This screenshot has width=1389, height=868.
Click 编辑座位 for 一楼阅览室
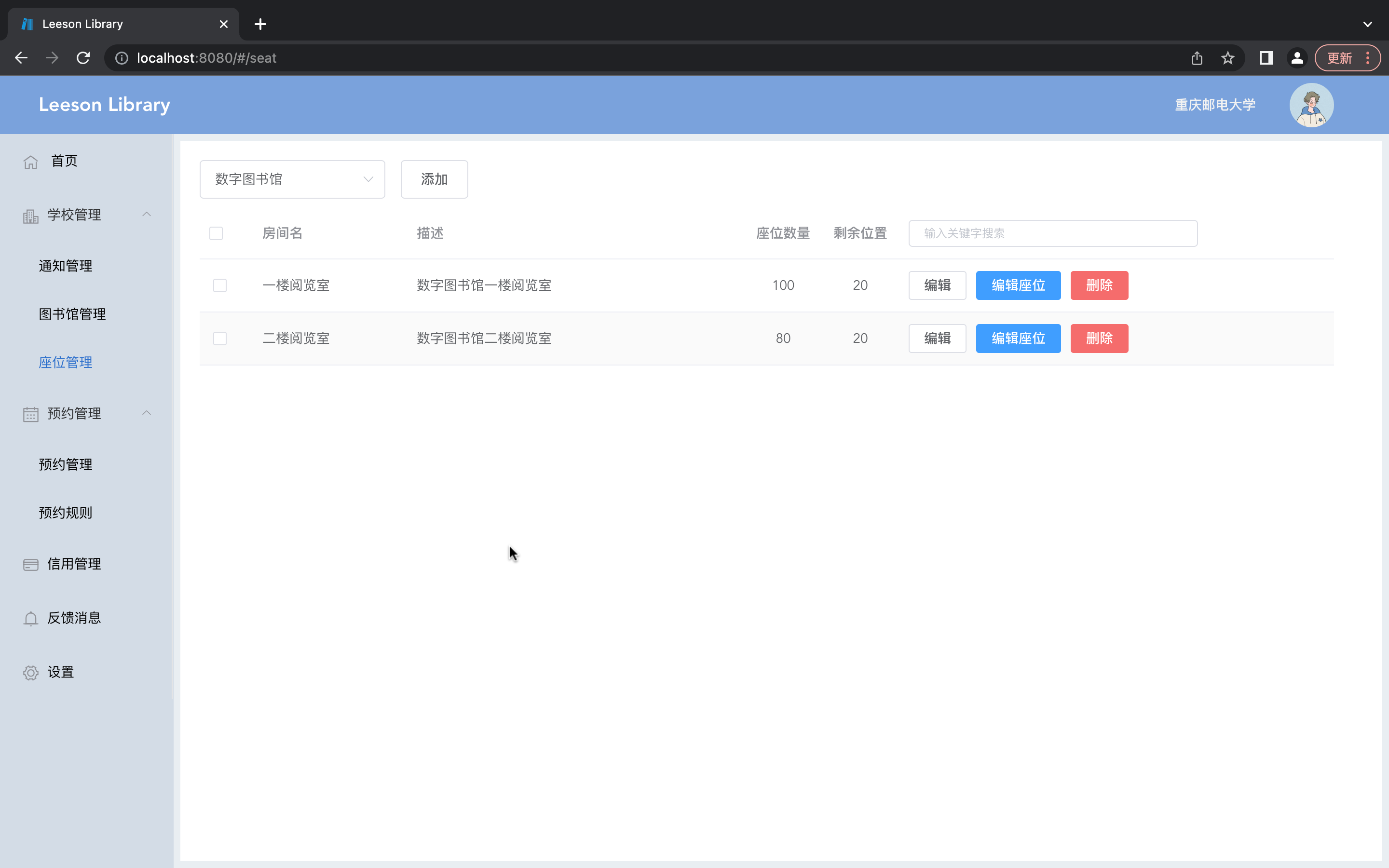click(x=1017, y=285)
